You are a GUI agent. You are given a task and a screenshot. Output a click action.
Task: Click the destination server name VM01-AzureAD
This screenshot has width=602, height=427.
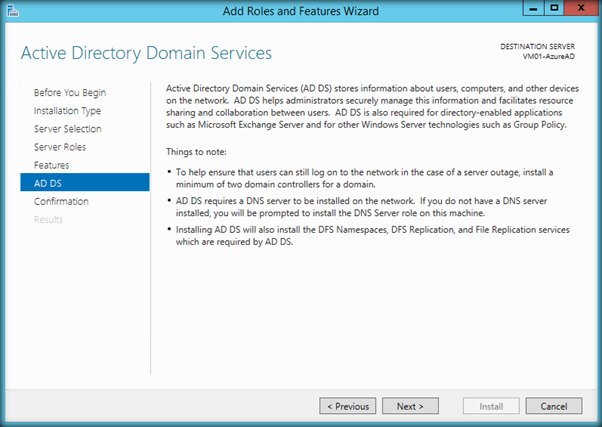coord(553,56)
